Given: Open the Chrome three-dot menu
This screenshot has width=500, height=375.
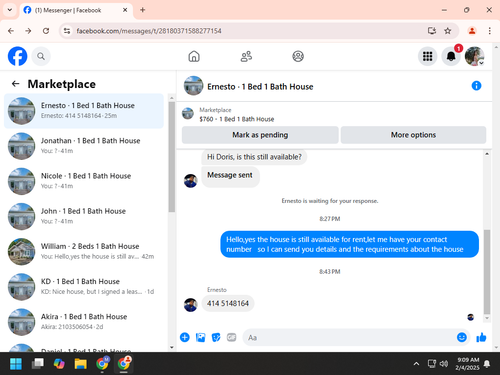Looking at the screenshot, I should pos(489,31).
